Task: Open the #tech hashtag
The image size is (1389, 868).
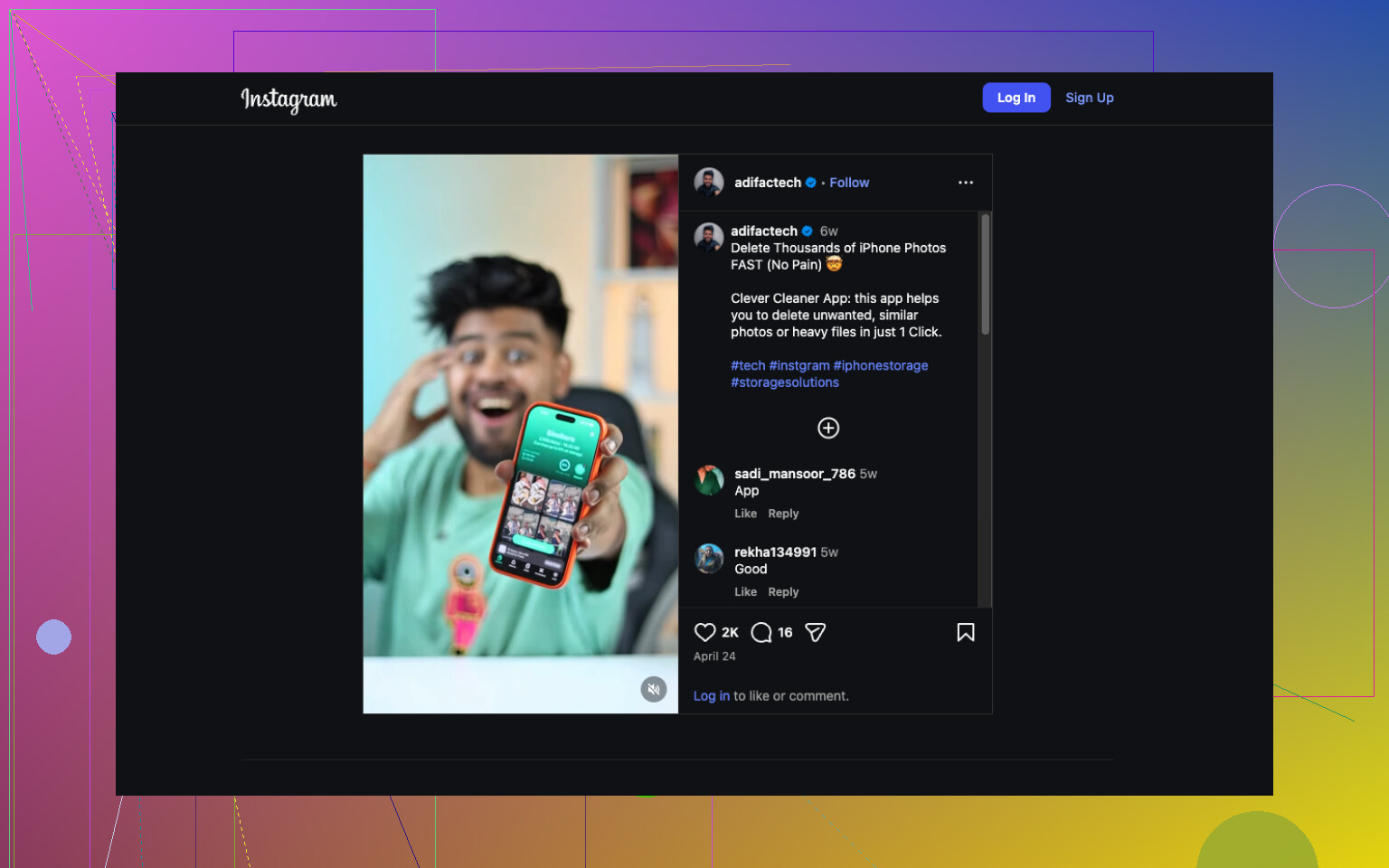Action: [748, 366]
